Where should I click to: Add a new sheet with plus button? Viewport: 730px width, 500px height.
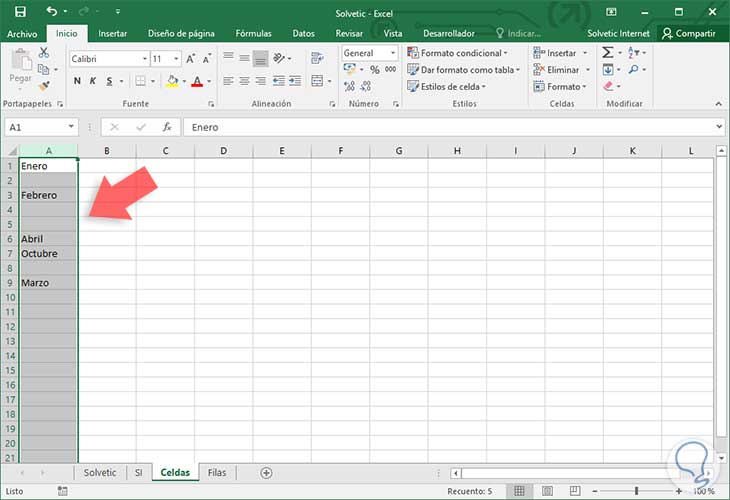pos(266,473)
